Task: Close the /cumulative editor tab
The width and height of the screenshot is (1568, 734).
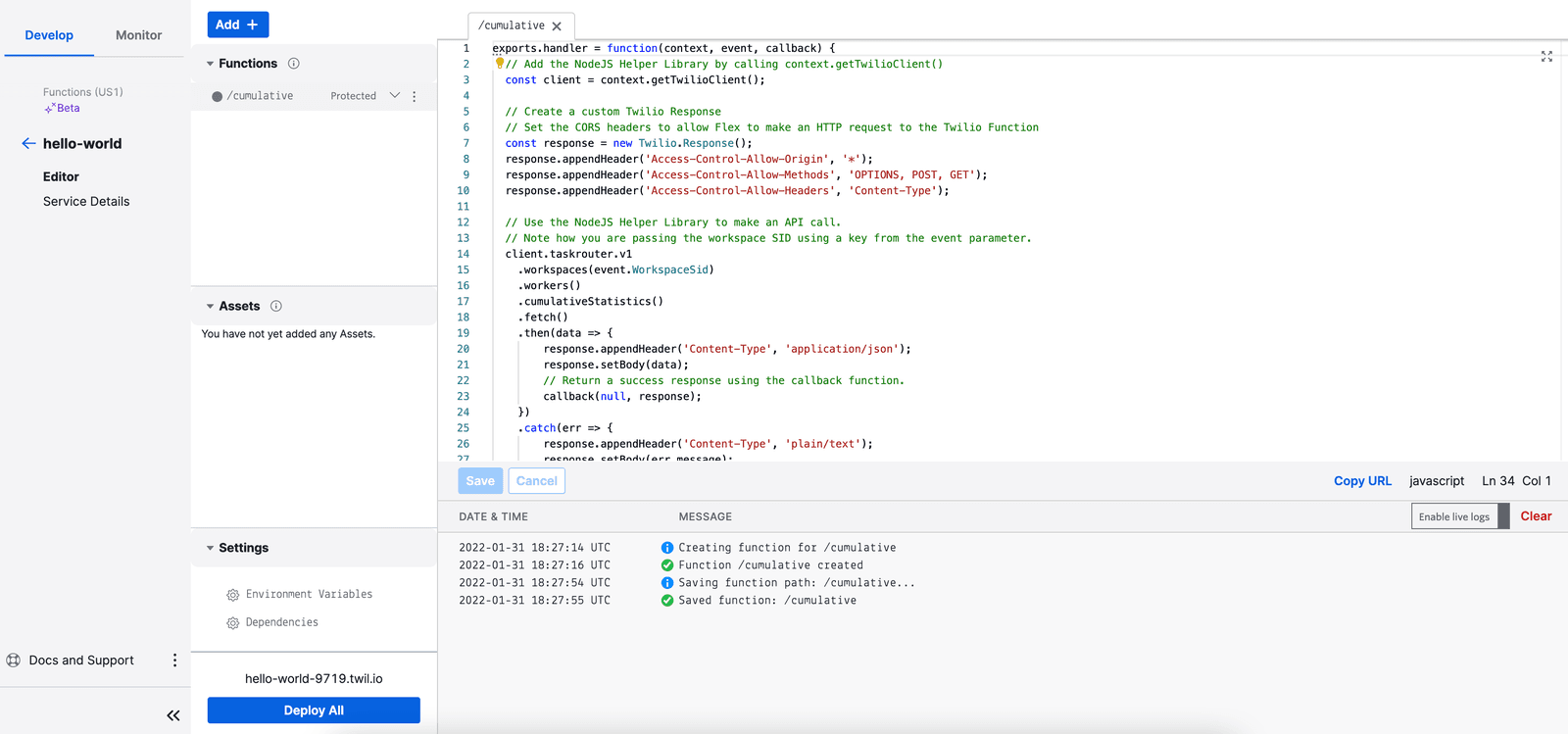Action: (x=557, y=26)
